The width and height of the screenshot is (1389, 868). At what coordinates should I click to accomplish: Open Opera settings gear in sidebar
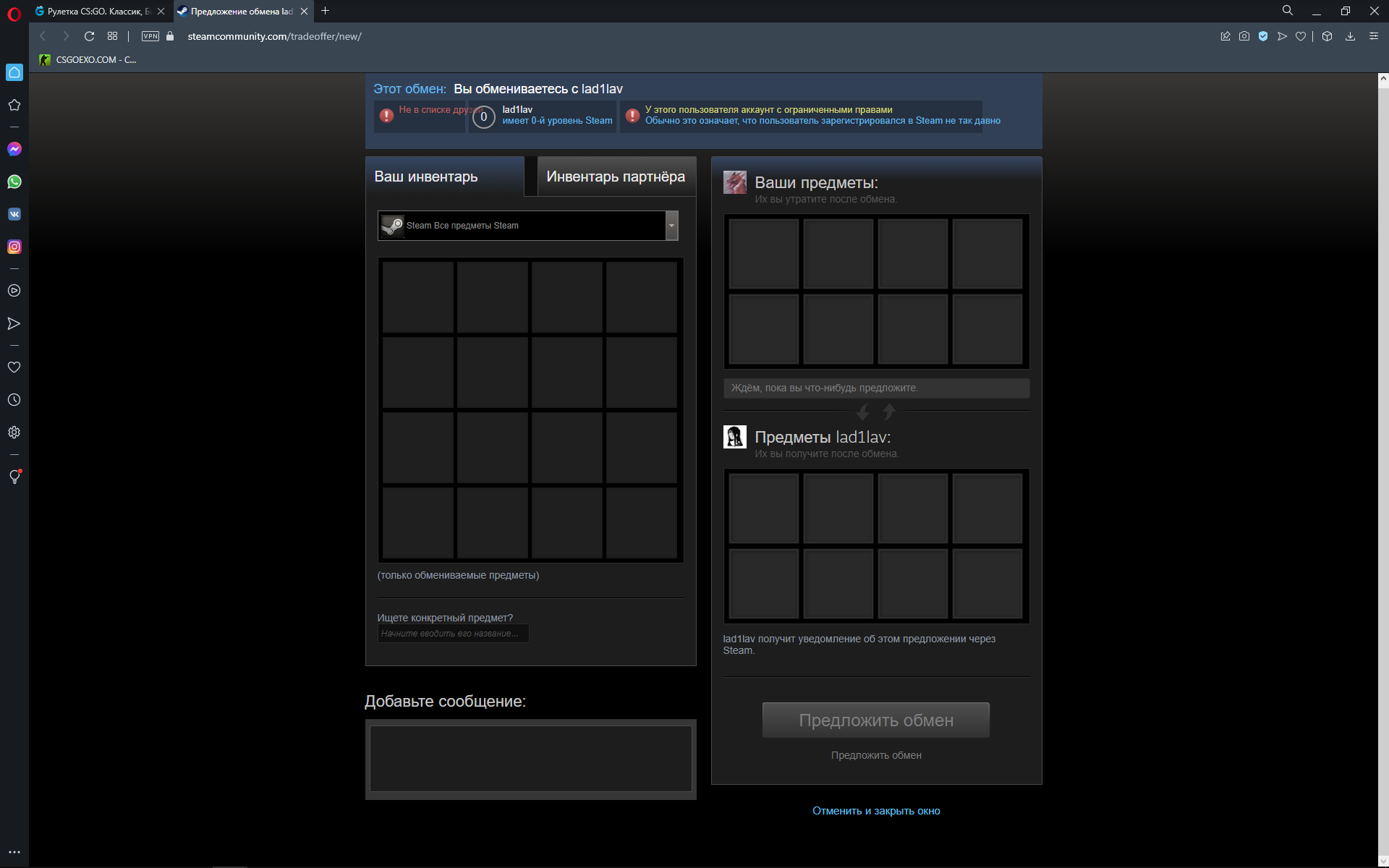(14, 433)
